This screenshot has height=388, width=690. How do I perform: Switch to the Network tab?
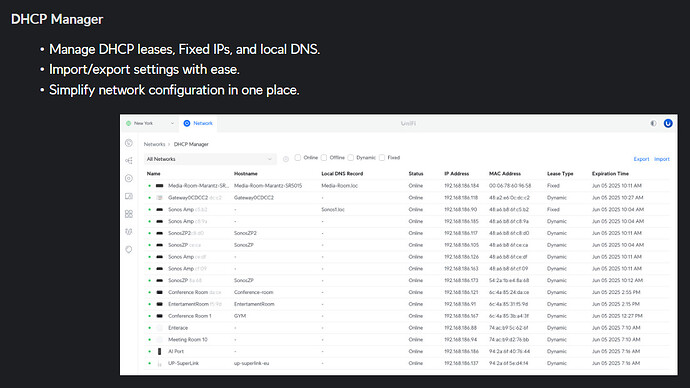point(198,124)
